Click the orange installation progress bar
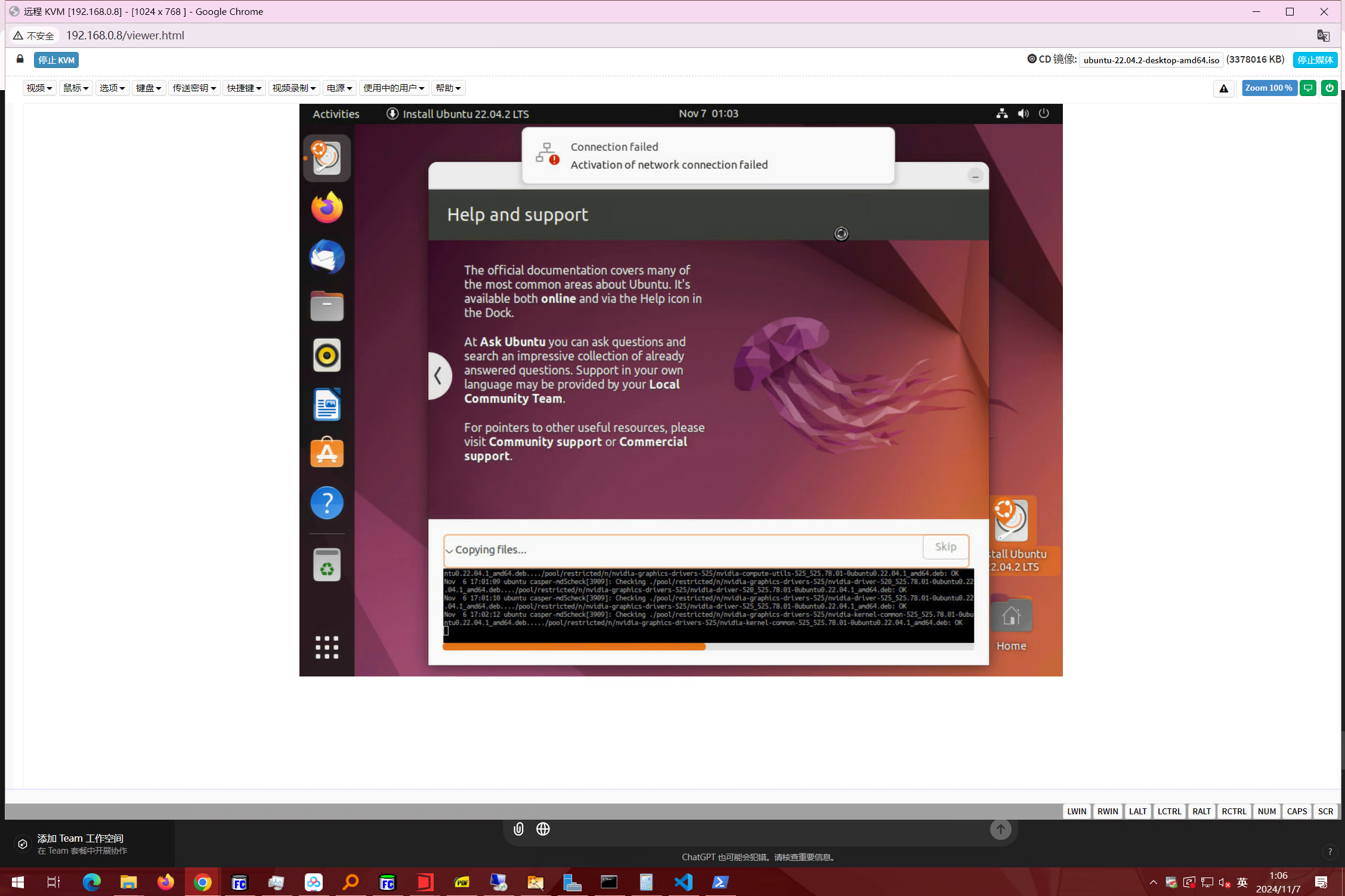This screenshot has width=1345, height=896. coord(574,647)
